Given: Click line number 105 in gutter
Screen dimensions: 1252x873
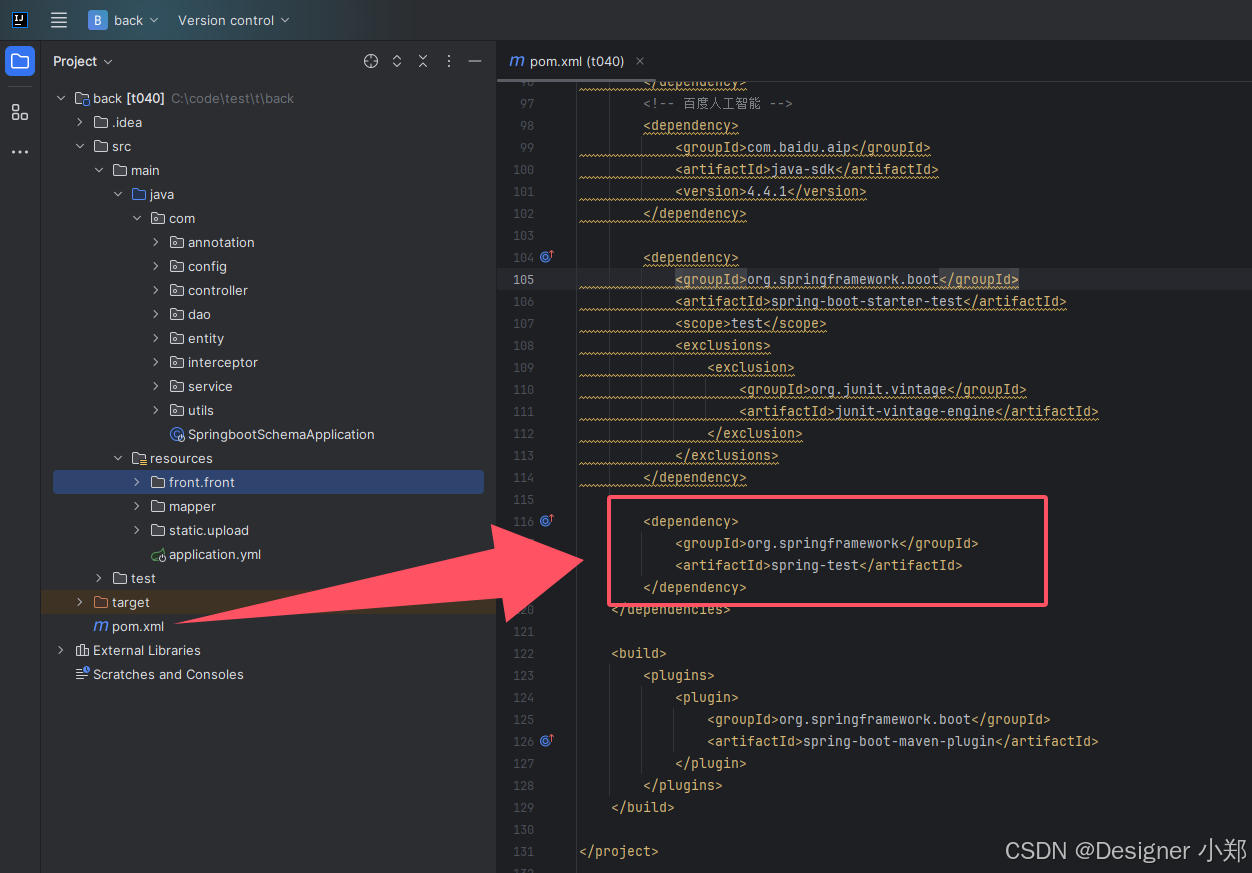Looking at the screenshot, I should pyautogui.click(x=523, y=279).
